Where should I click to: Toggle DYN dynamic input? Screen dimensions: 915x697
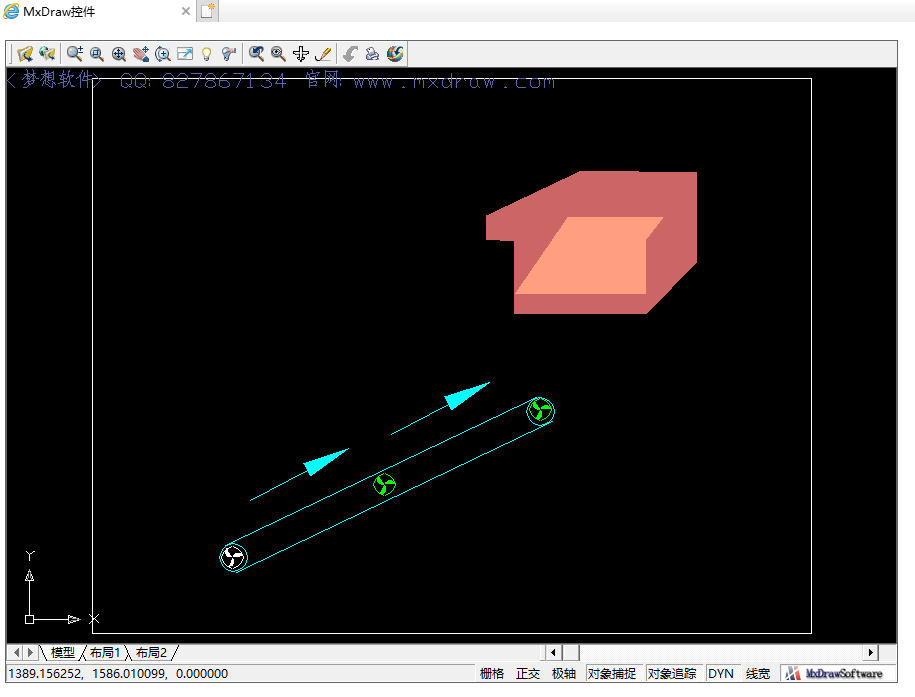coord(721,674)
